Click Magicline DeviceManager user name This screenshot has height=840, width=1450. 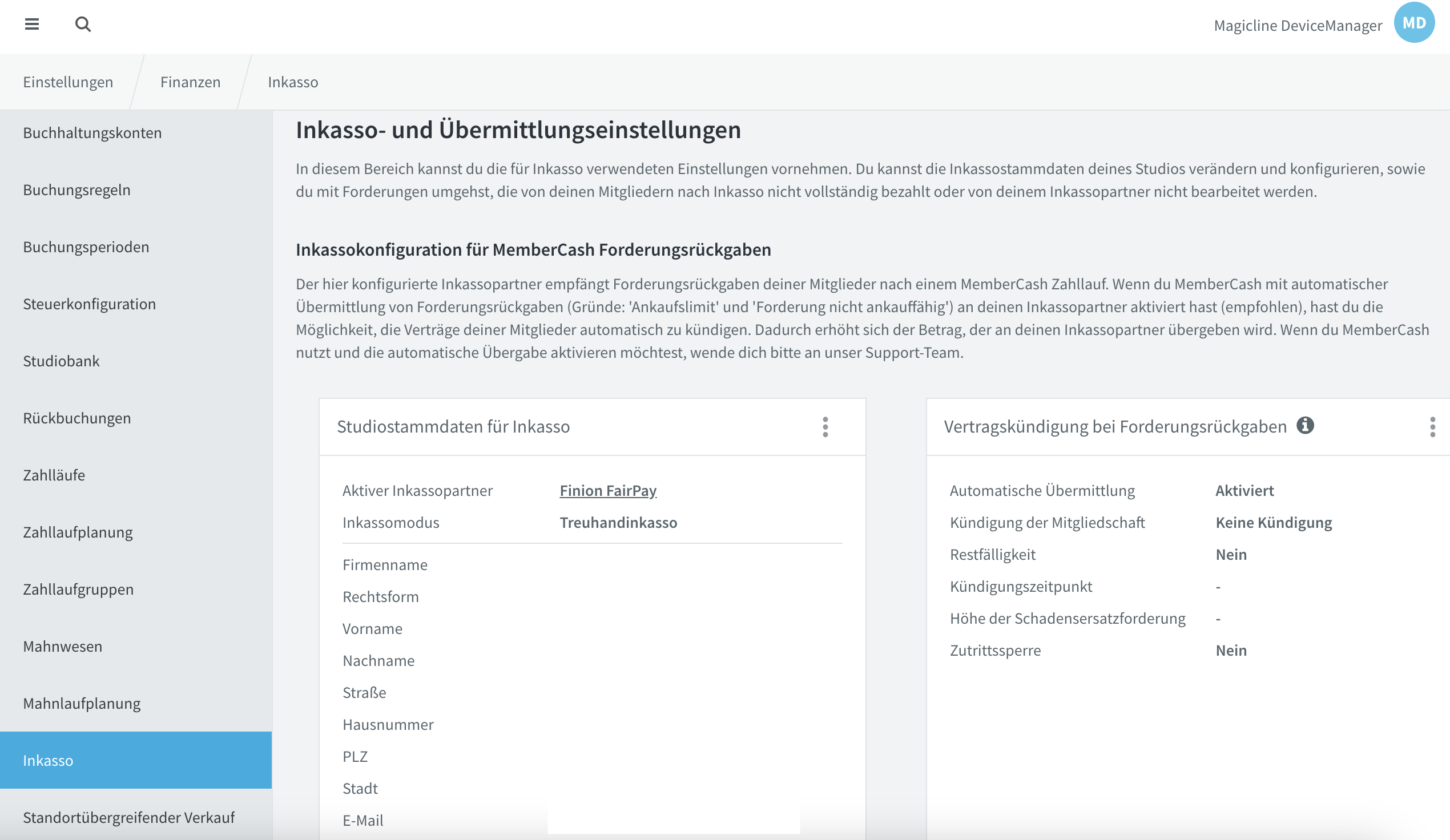point(1298,25)
